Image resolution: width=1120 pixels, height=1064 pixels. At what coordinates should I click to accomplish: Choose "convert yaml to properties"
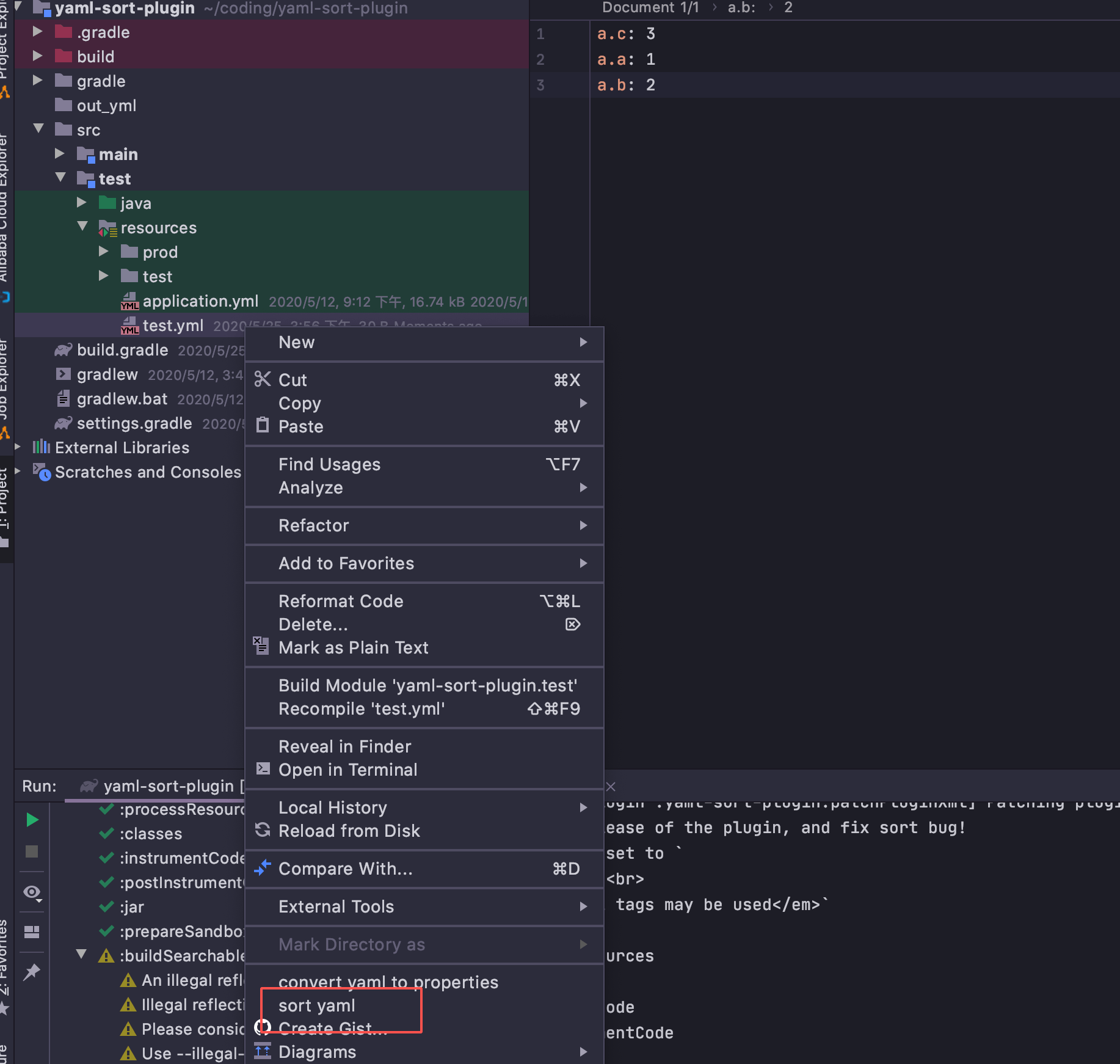[388, 982]
